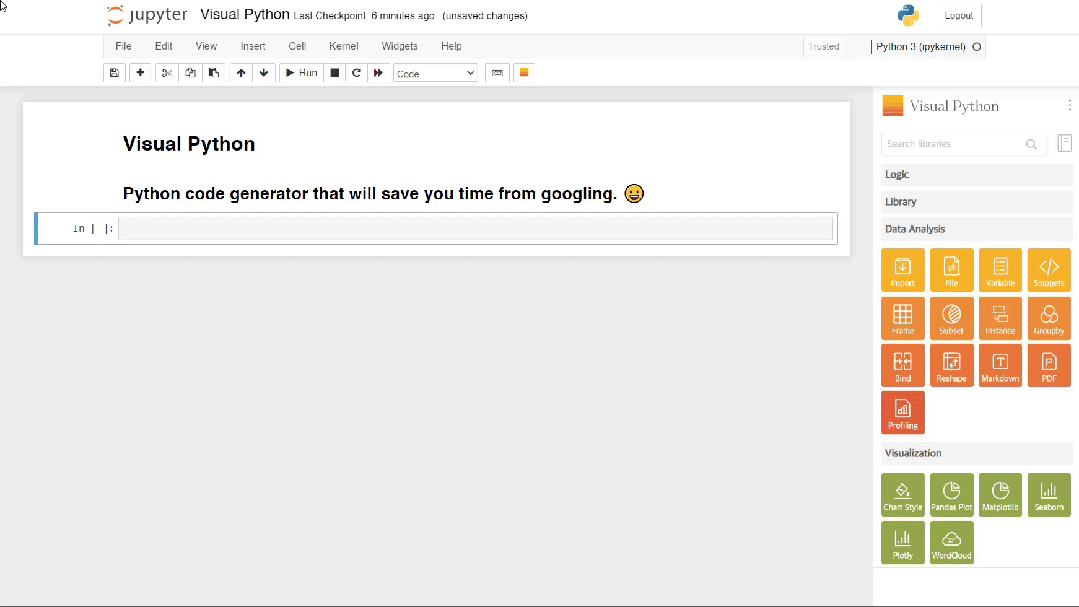1079x607 pixels.
Task: Run the selected cell
Action: click(x=301, y=73)
